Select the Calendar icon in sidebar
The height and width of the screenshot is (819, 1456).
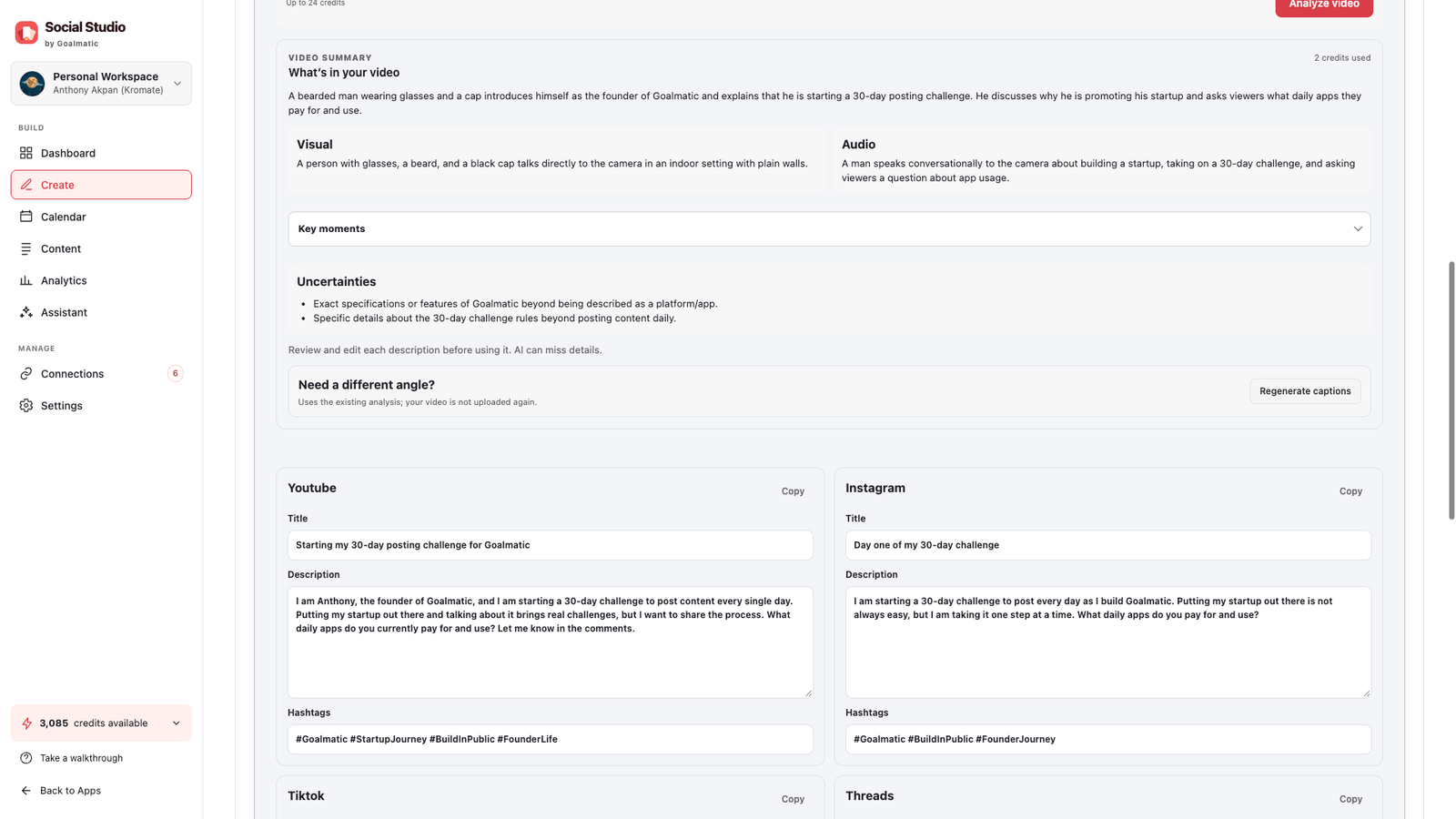tap(25, 217)
